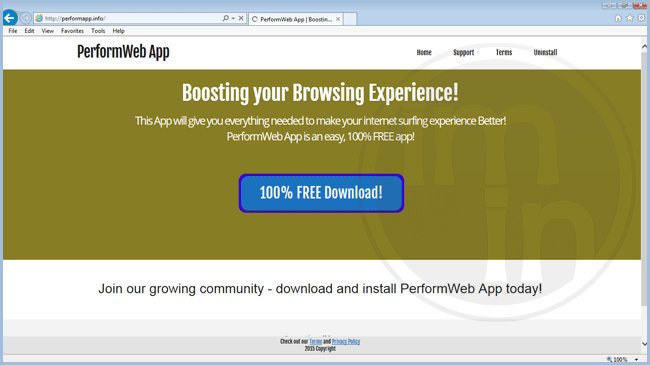Open the Uninstall nav link
This screenshot has width=650, height=365.
point(545,52)
